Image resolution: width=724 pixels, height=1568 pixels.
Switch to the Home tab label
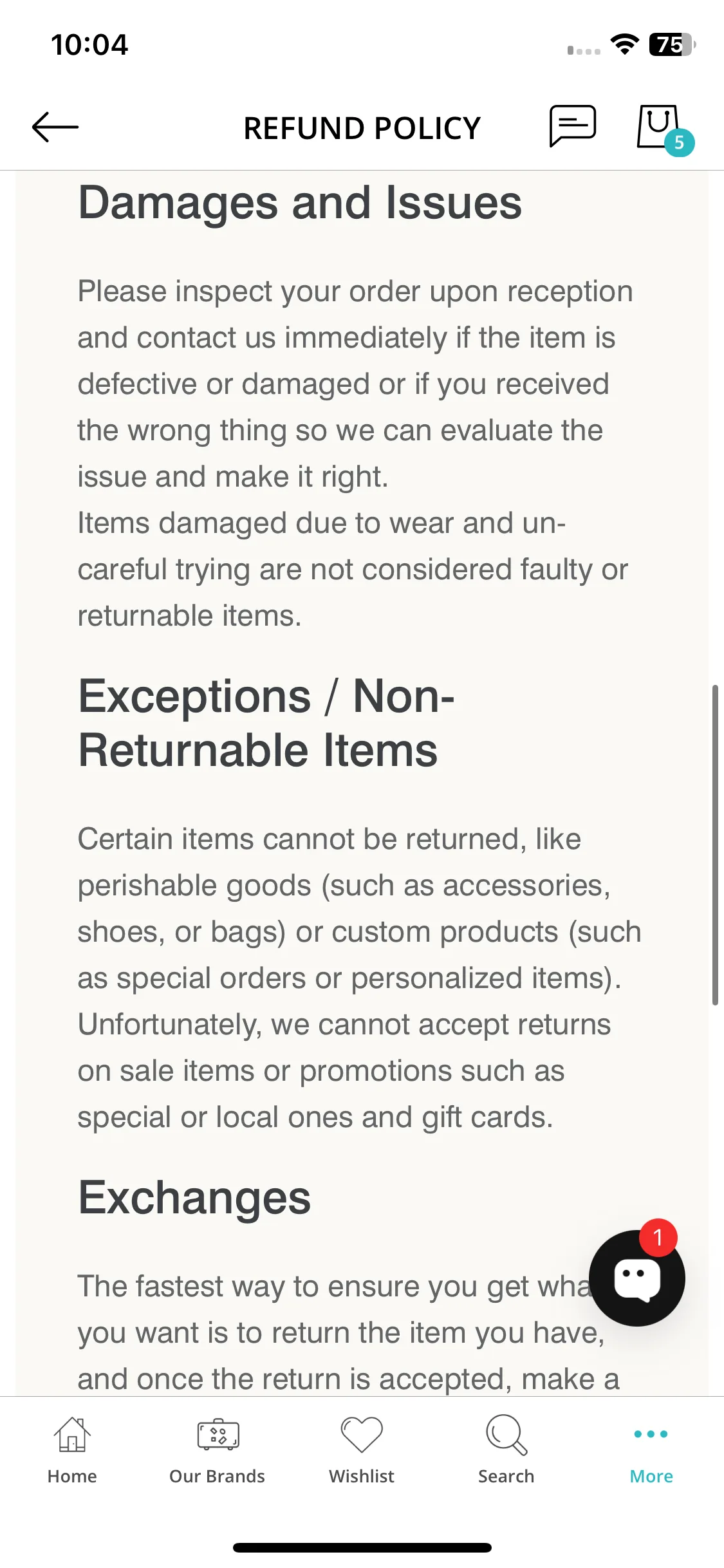(x=72, y=1476)
